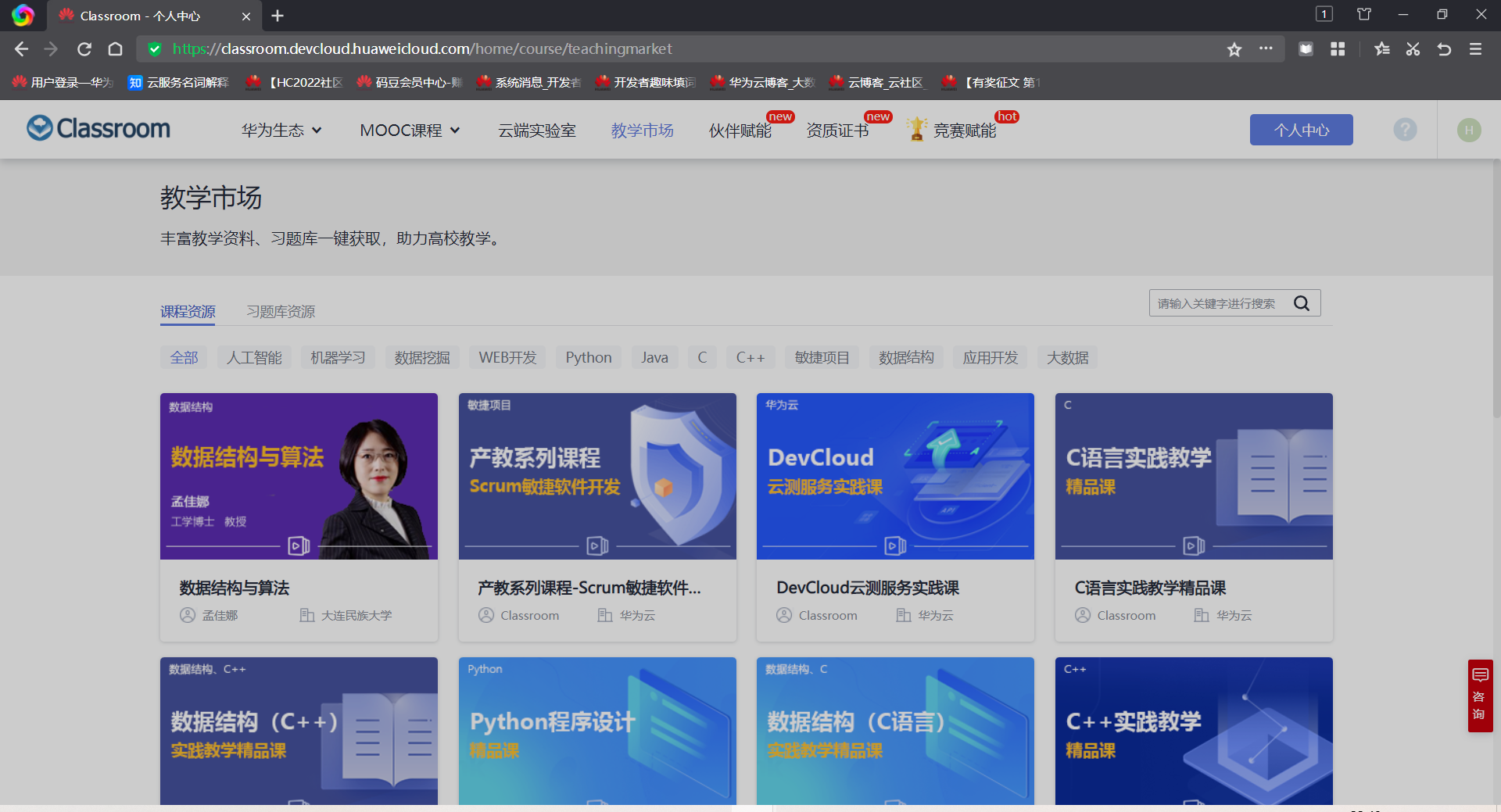This screenshot has width=1501, height=812.
Task: Open the red 咨询 consultation widget
Action: coord(1480,696)
